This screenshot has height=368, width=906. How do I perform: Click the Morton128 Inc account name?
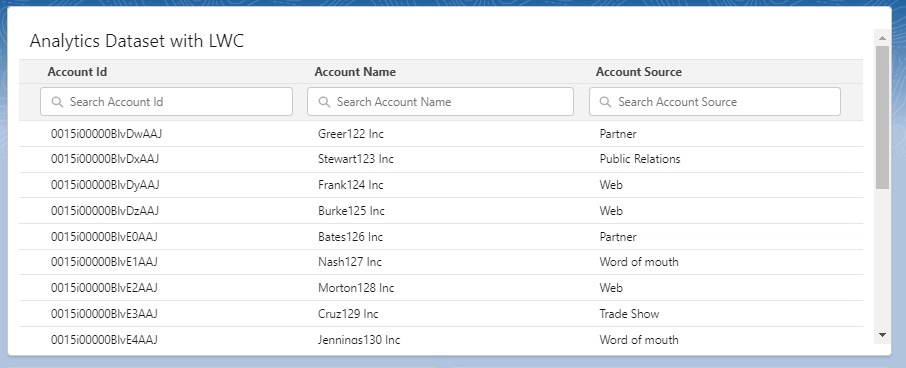[x=356, y=288]
